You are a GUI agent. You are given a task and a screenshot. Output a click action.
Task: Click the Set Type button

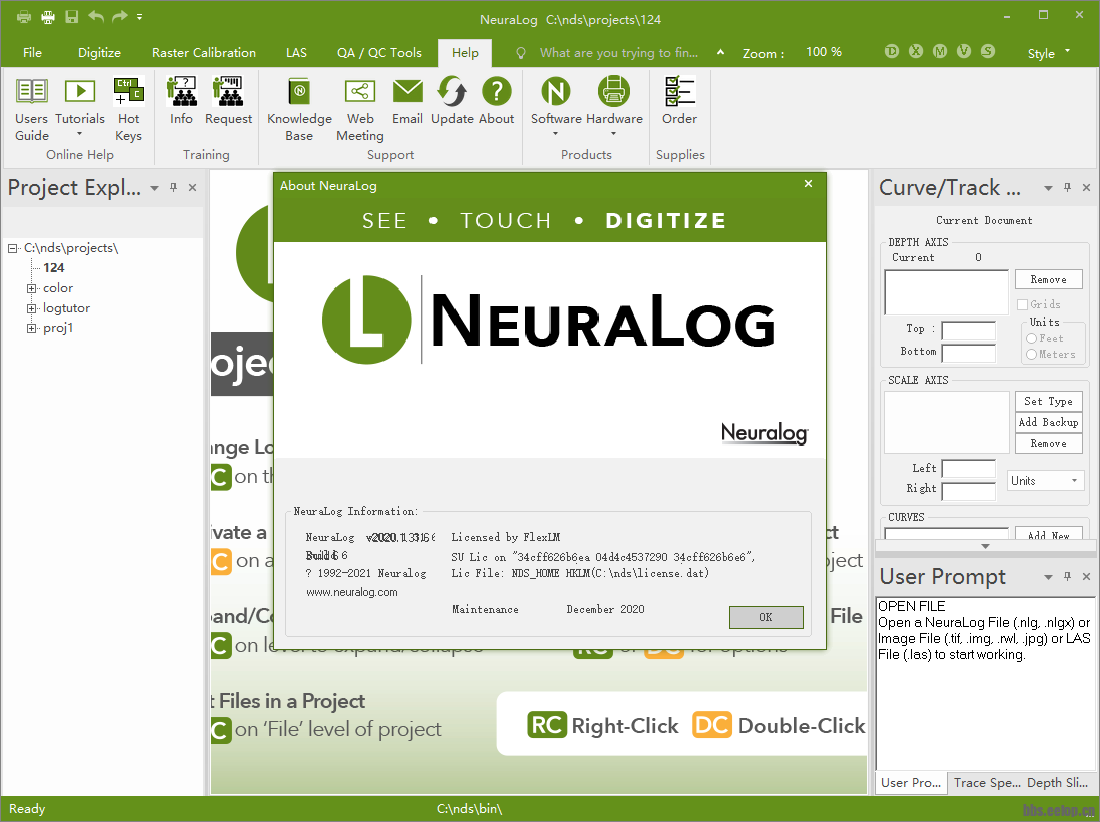pyautogui.click(x=1048, y=401)
